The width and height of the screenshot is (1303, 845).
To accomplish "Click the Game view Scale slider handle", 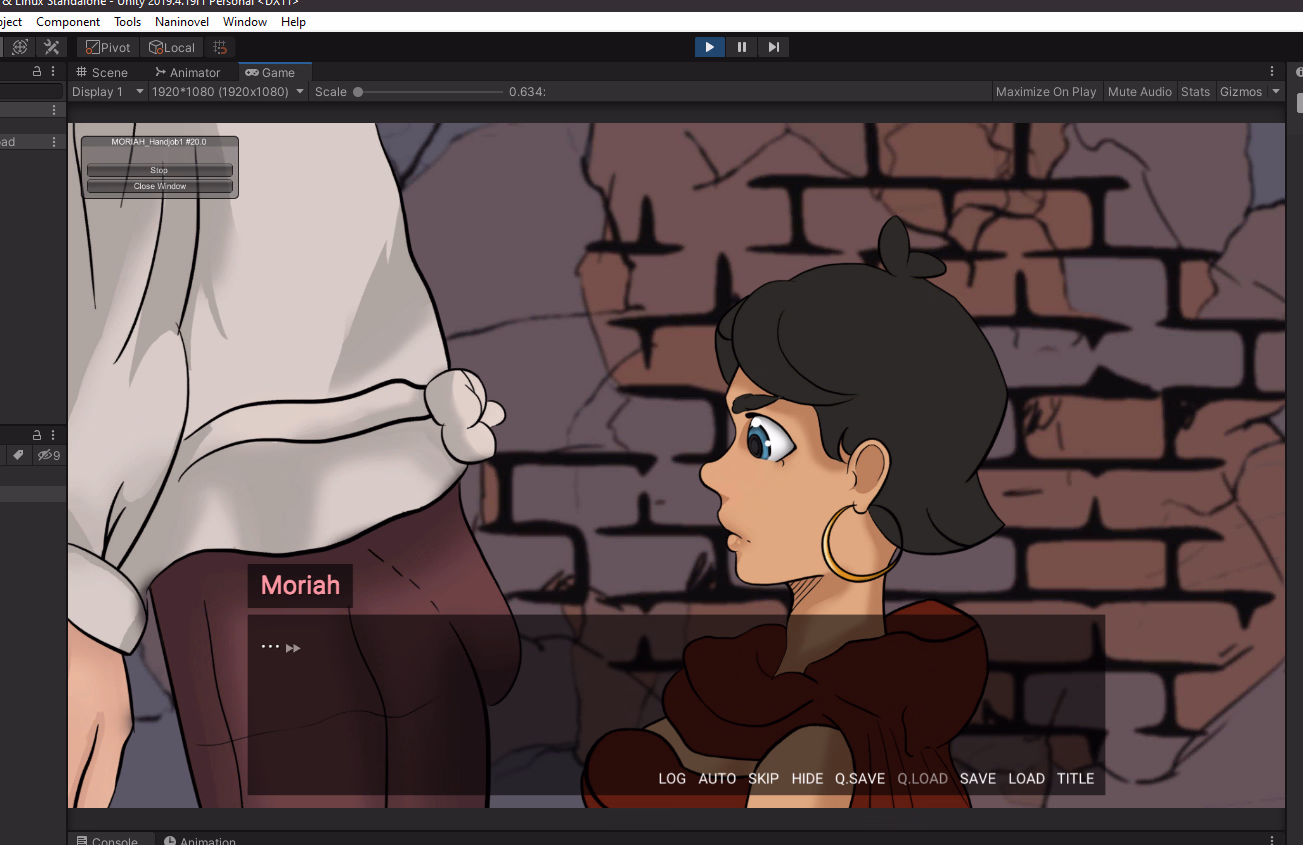I will pyautogui.click(x=358, y=92).
